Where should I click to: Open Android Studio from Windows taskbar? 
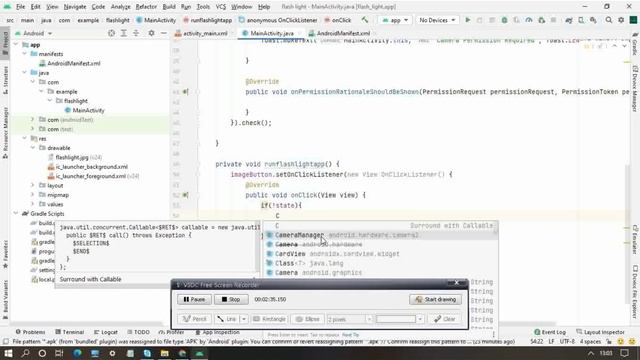[199, 353]
